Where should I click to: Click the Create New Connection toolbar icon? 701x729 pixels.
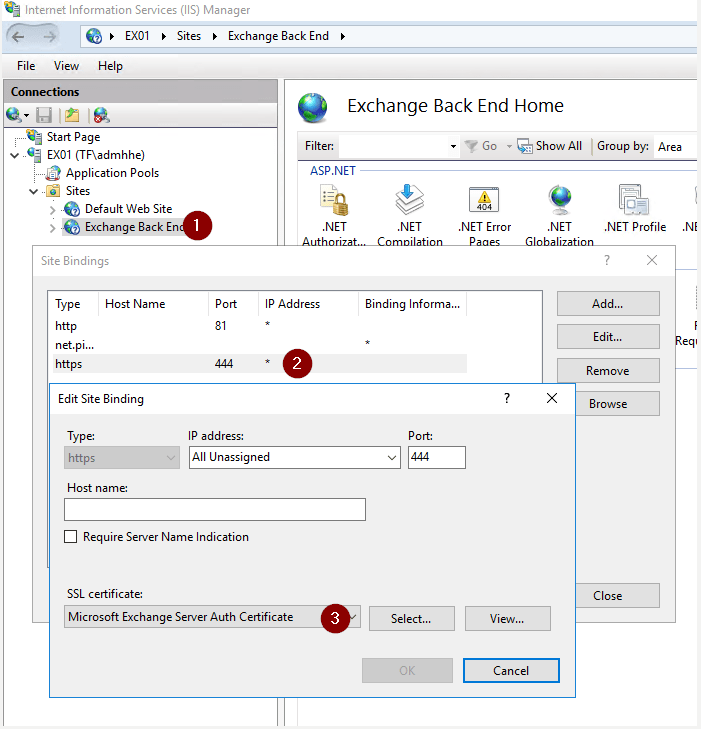(18, 114)
